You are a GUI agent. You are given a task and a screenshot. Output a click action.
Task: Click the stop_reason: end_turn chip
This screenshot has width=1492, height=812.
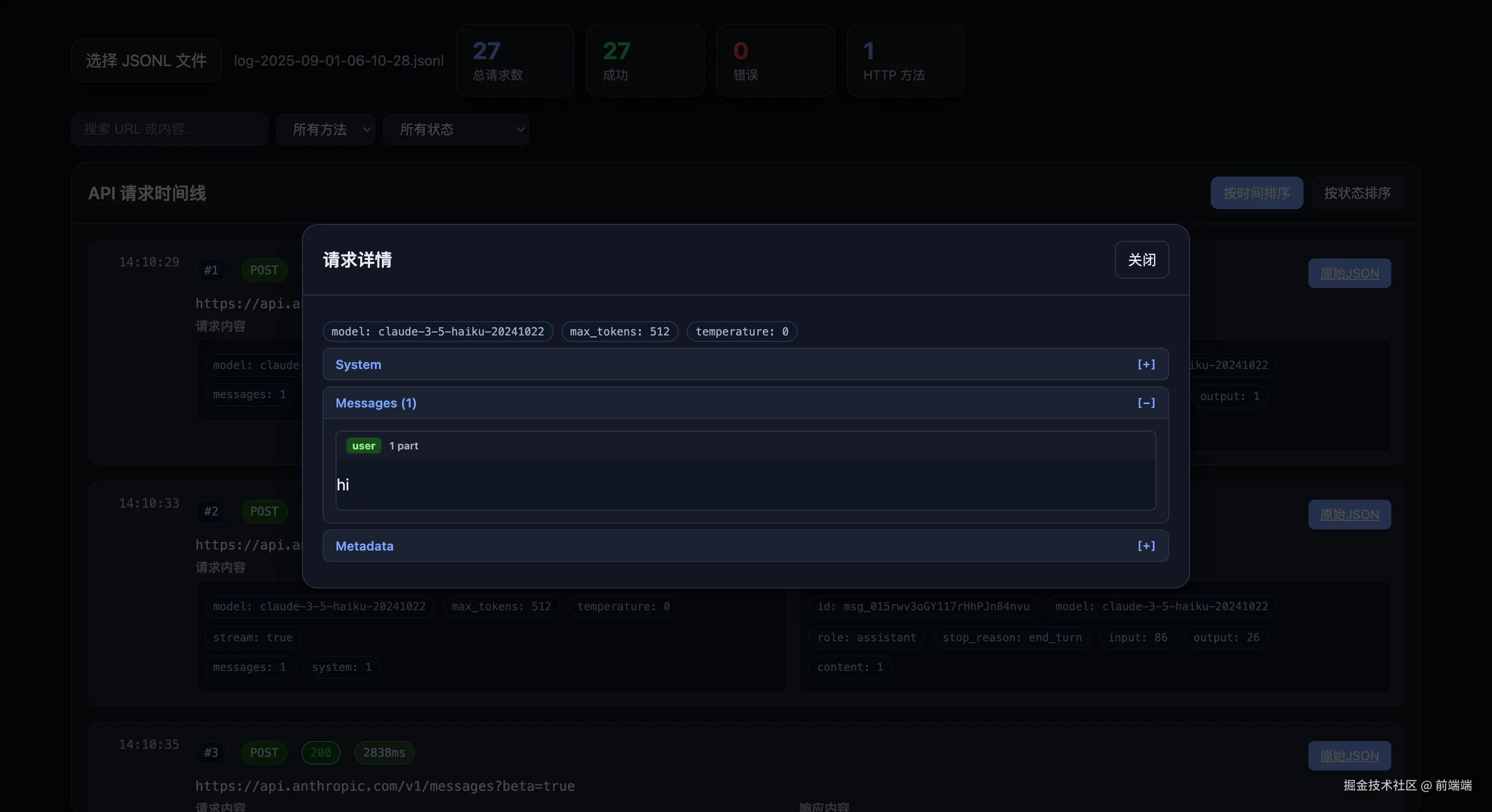point(1012,637)
